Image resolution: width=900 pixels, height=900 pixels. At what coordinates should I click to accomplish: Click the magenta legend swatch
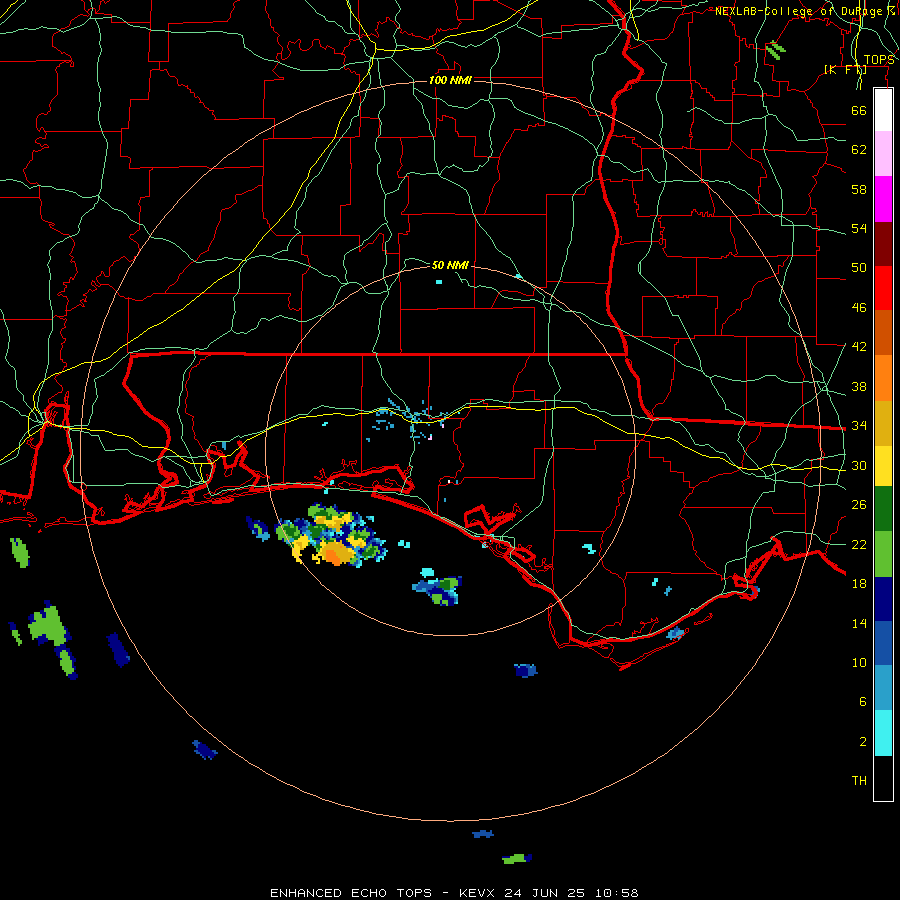coord(883,199)
